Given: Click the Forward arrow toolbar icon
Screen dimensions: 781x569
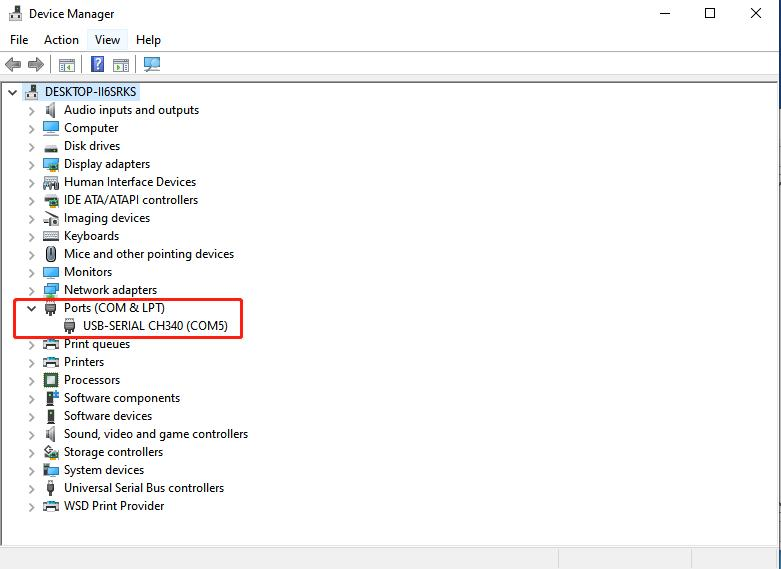Looking at the screenshot, I should (x=36, y=64).
